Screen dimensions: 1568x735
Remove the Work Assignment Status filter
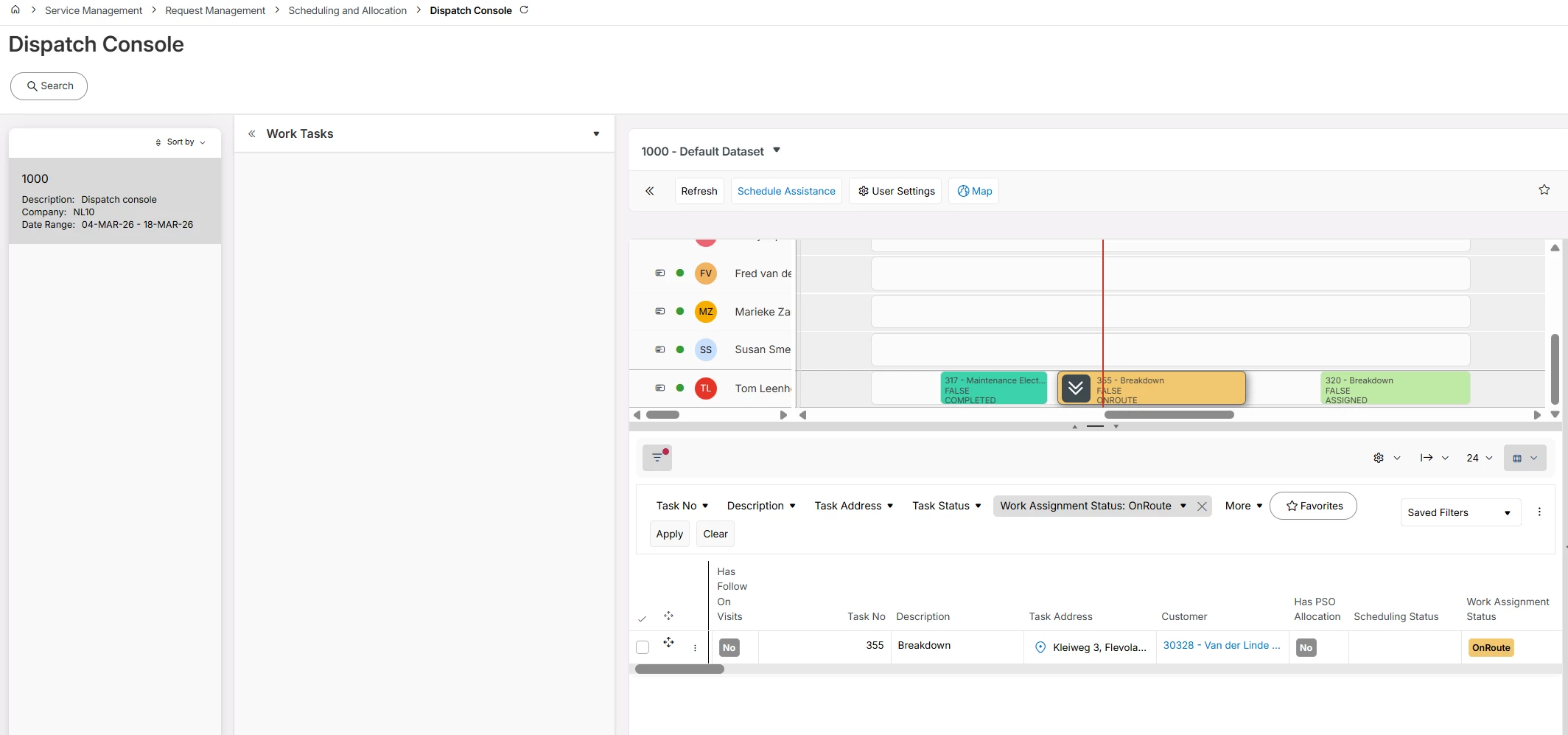[1202, 506]
